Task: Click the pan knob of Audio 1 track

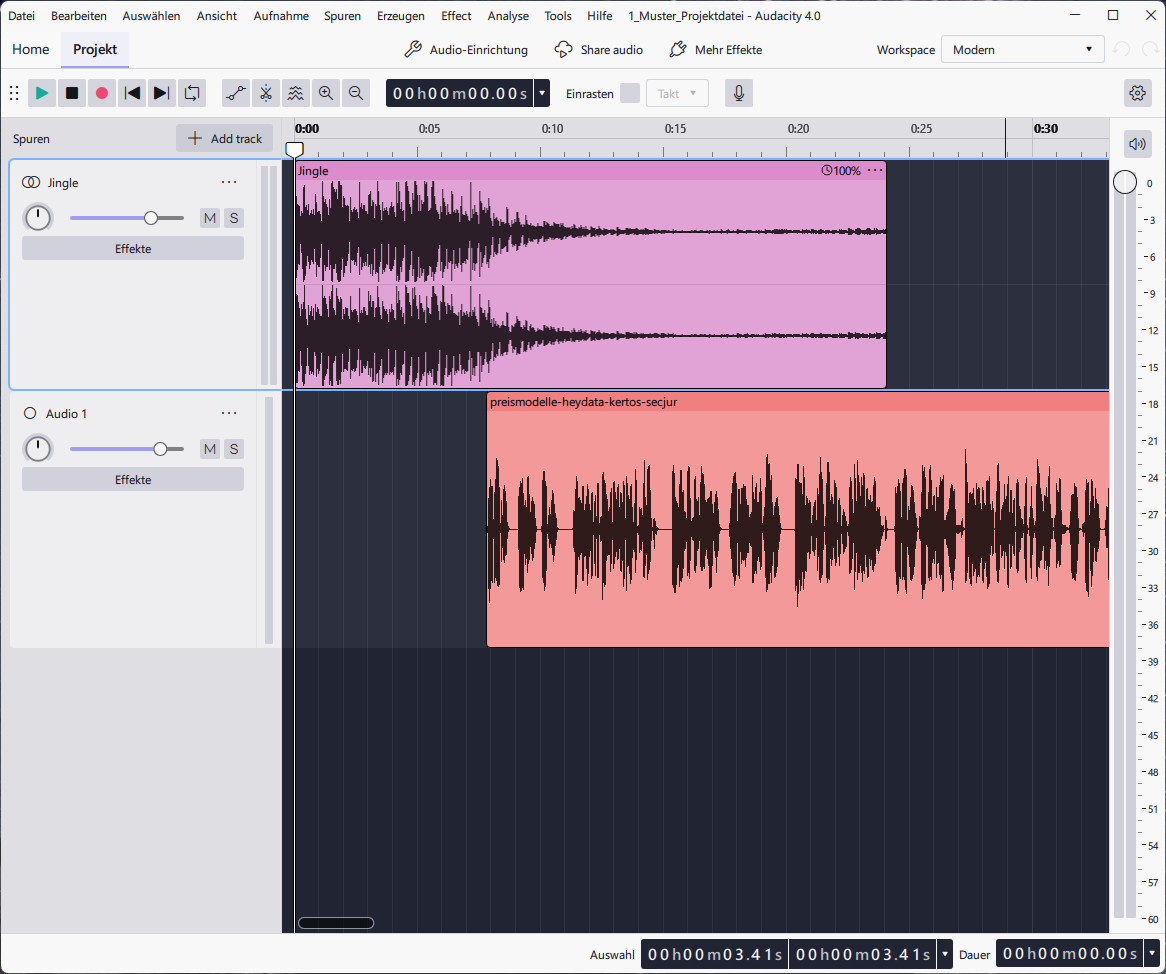Action: point(38,448)
